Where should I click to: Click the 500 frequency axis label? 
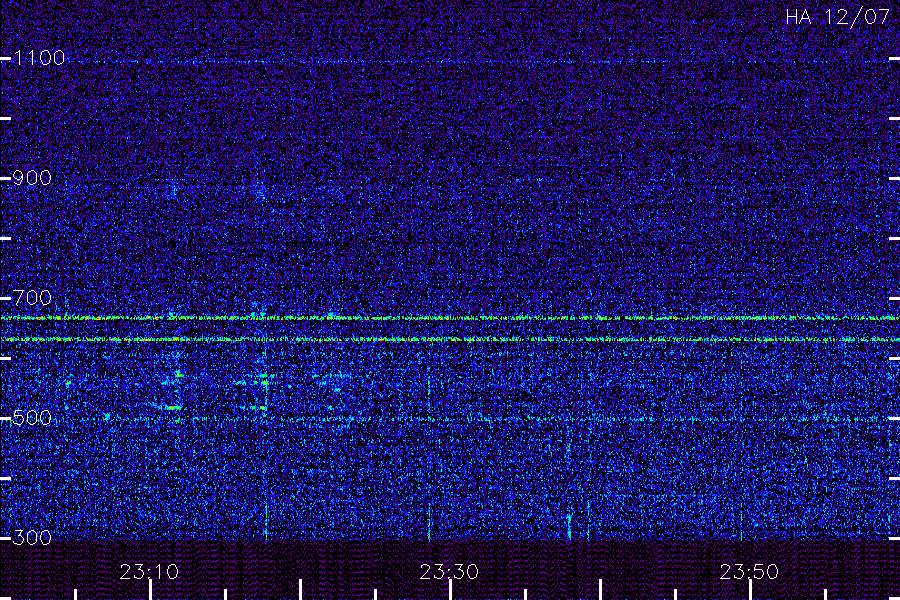pos(32,418)
